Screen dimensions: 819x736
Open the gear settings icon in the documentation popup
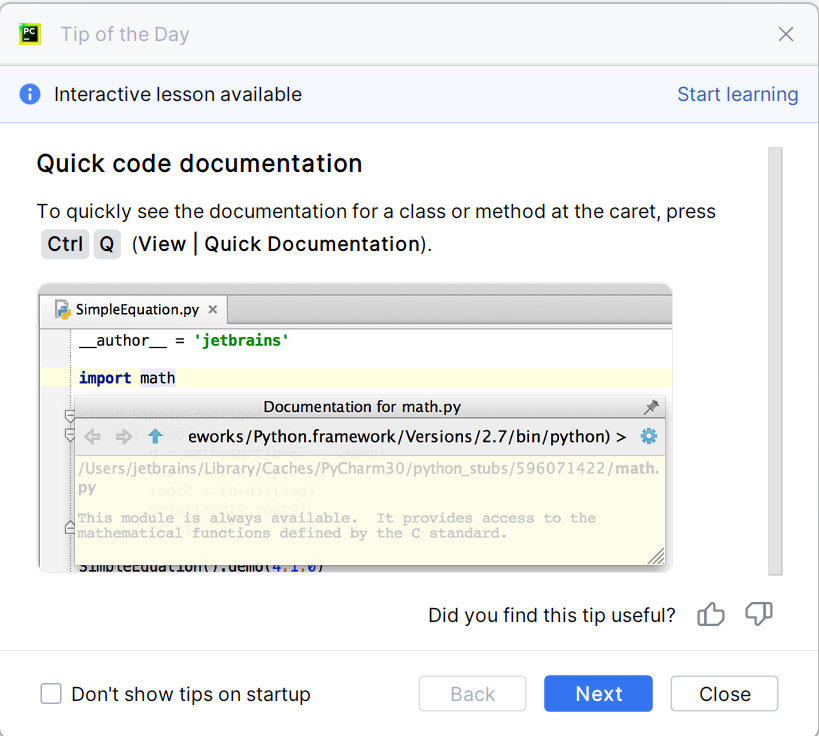pos(649,436)
